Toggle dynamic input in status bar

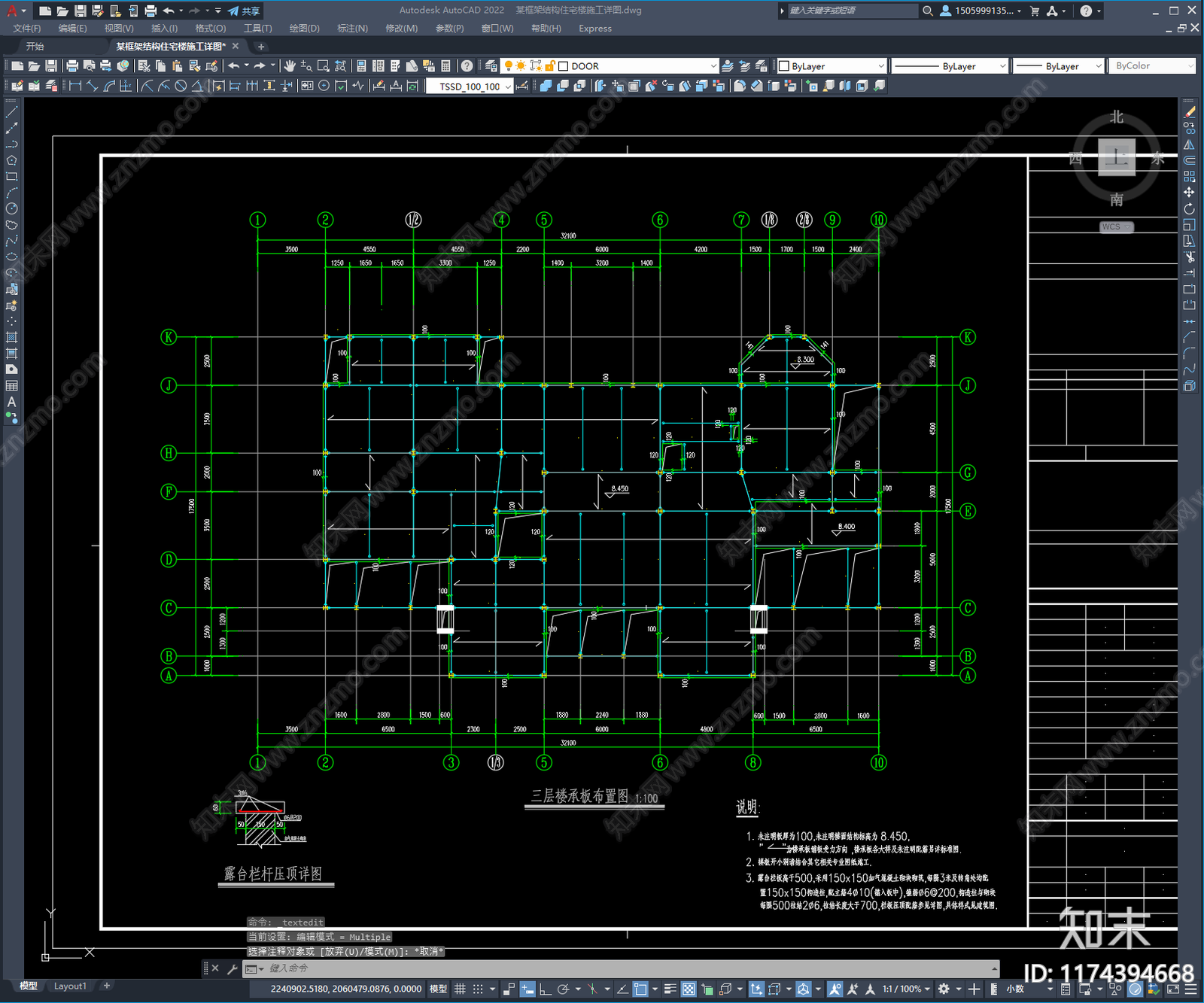[528, 989]
